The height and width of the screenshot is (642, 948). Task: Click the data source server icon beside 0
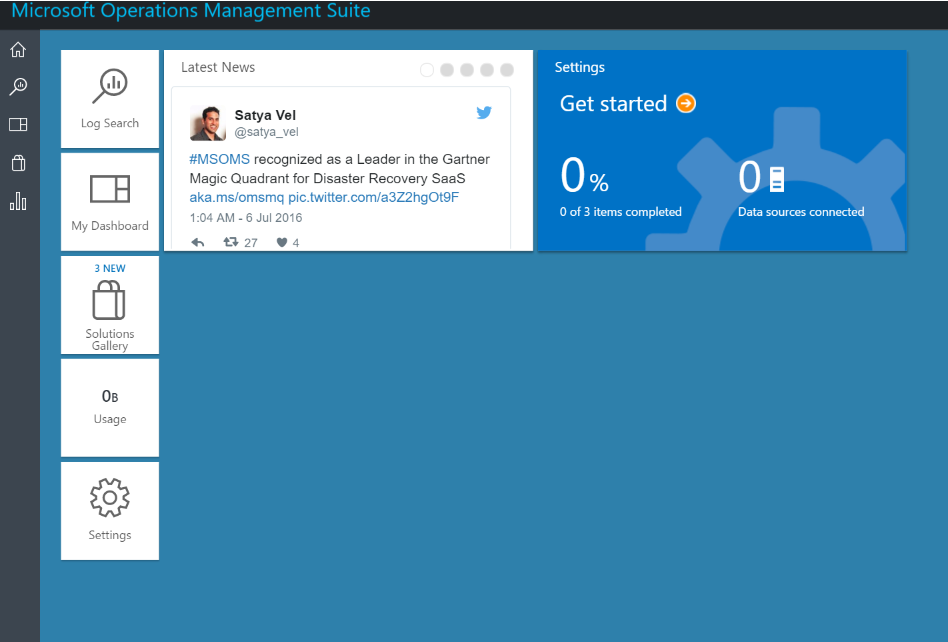click(x=777, y=179)
